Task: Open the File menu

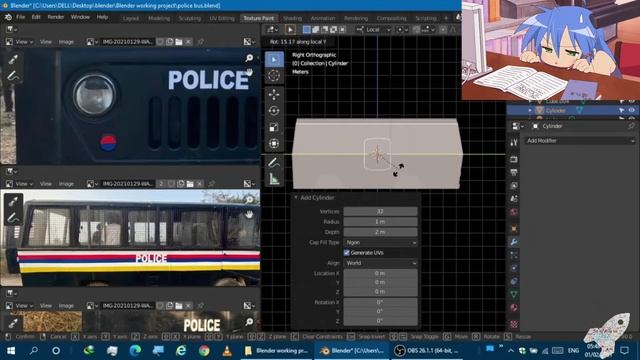Action: click(x=20, y=17)
